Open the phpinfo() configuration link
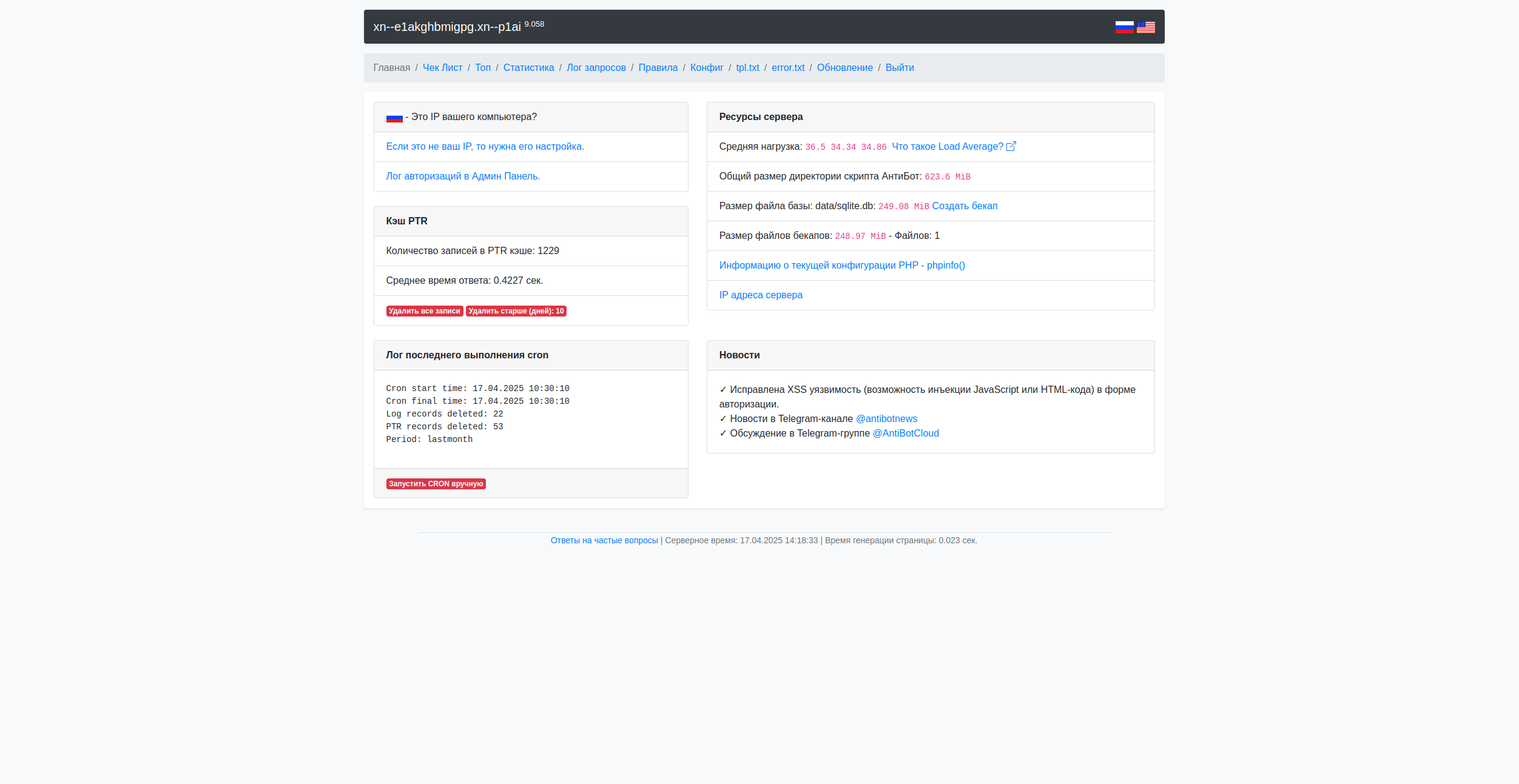 pyautogui.click(x=841, y=266)
